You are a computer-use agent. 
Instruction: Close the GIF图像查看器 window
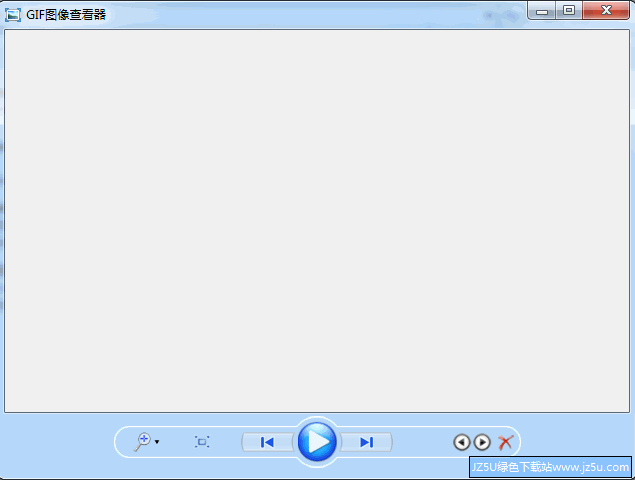pos(606,11)
